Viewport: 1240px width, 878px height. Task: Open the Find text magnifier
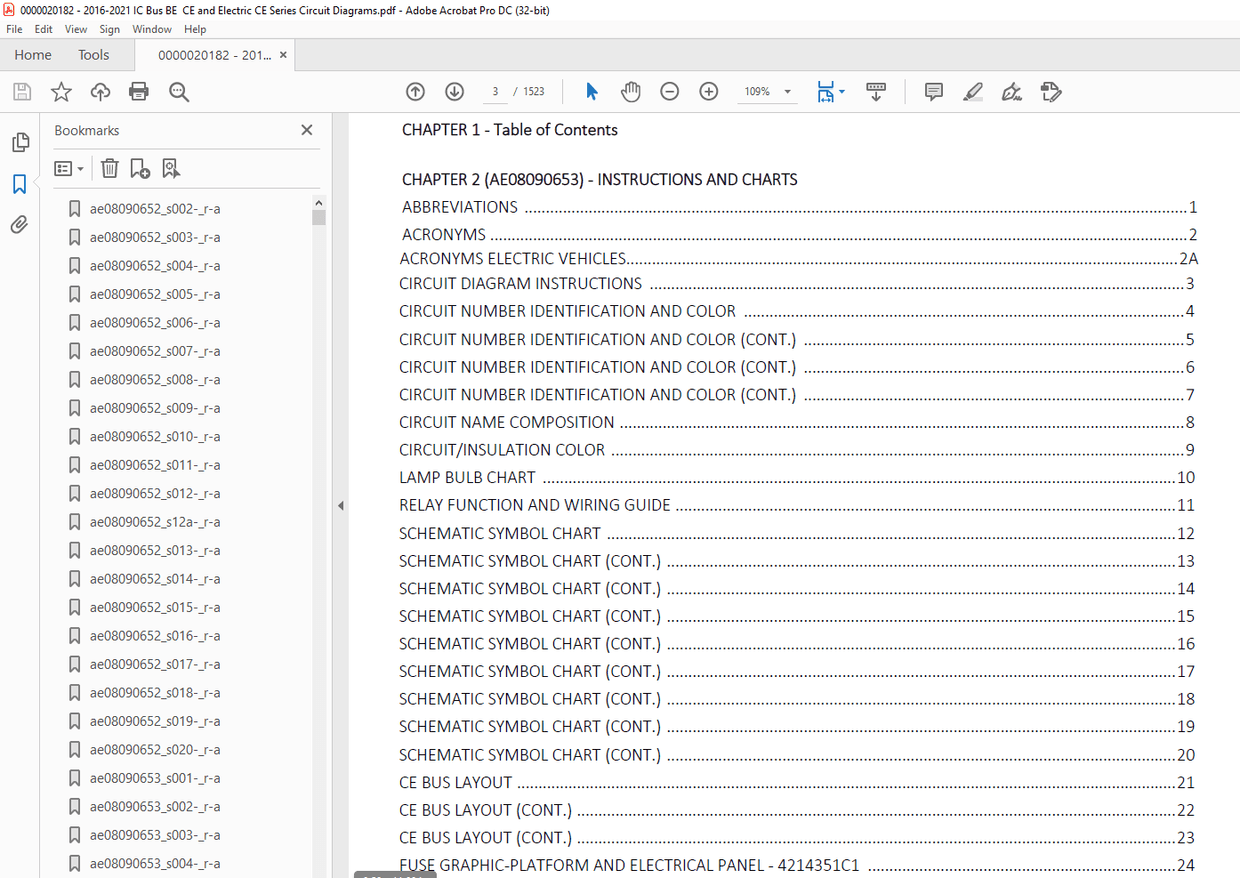coord(179,92)
